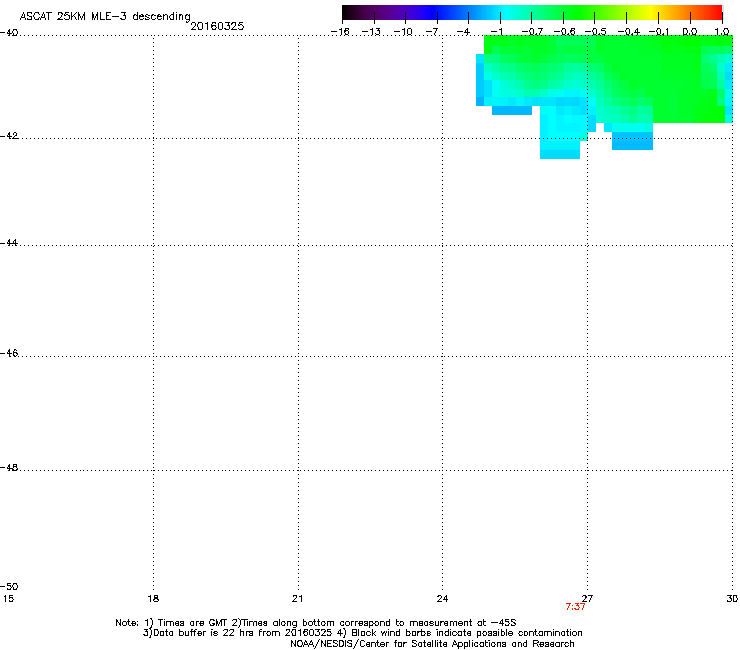Click the colorbar label -0.6
Screen dimensions: 740x650
pyautogui.click(x=564, y=32)
